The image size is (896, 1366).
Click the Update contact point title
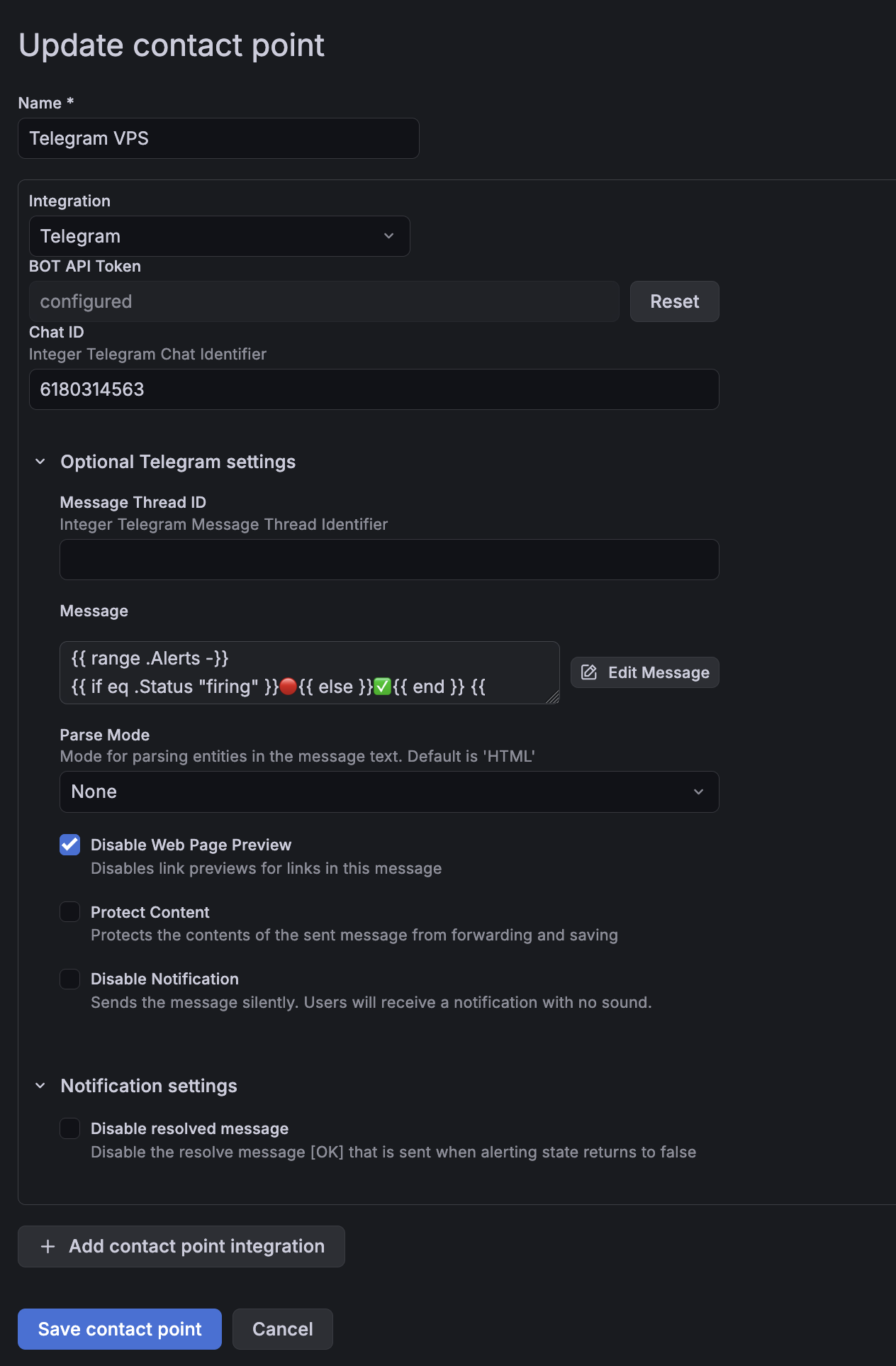click(x=172, y=45)
